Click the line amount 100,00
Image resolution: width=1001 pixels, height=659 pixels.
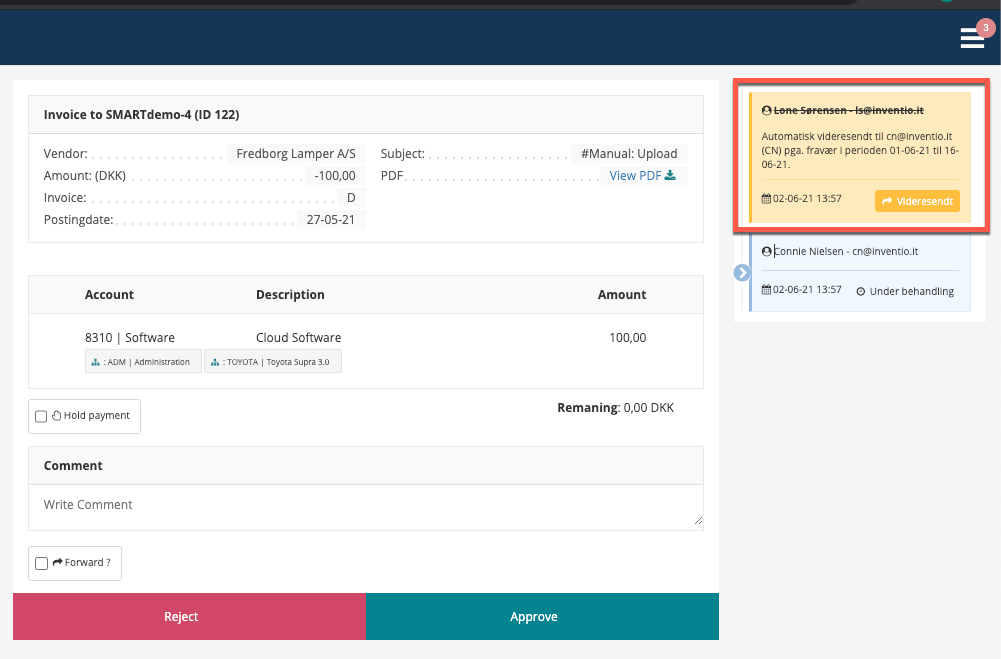[628, 338]
